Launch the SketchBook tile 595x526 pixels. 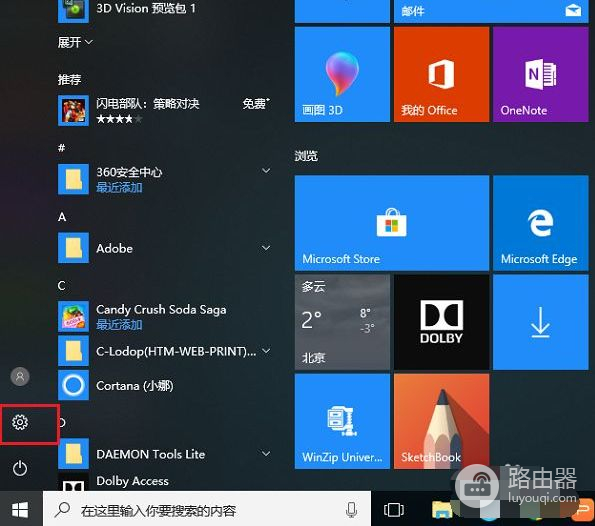[441, 421]
